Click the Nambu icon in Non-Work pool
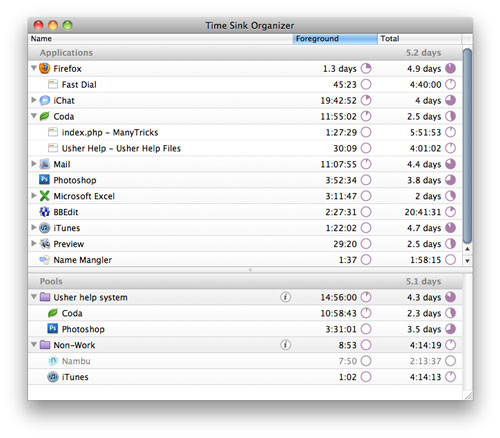Viewport: 500px width, 438px height. [x=53, y=361]
